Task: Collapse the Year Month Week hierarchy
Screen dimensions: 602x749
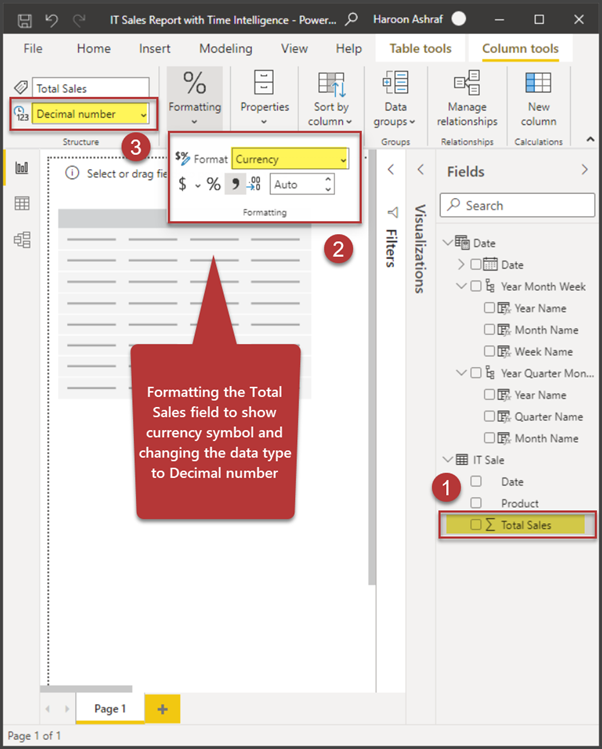Action: click(x=461, y=286)
